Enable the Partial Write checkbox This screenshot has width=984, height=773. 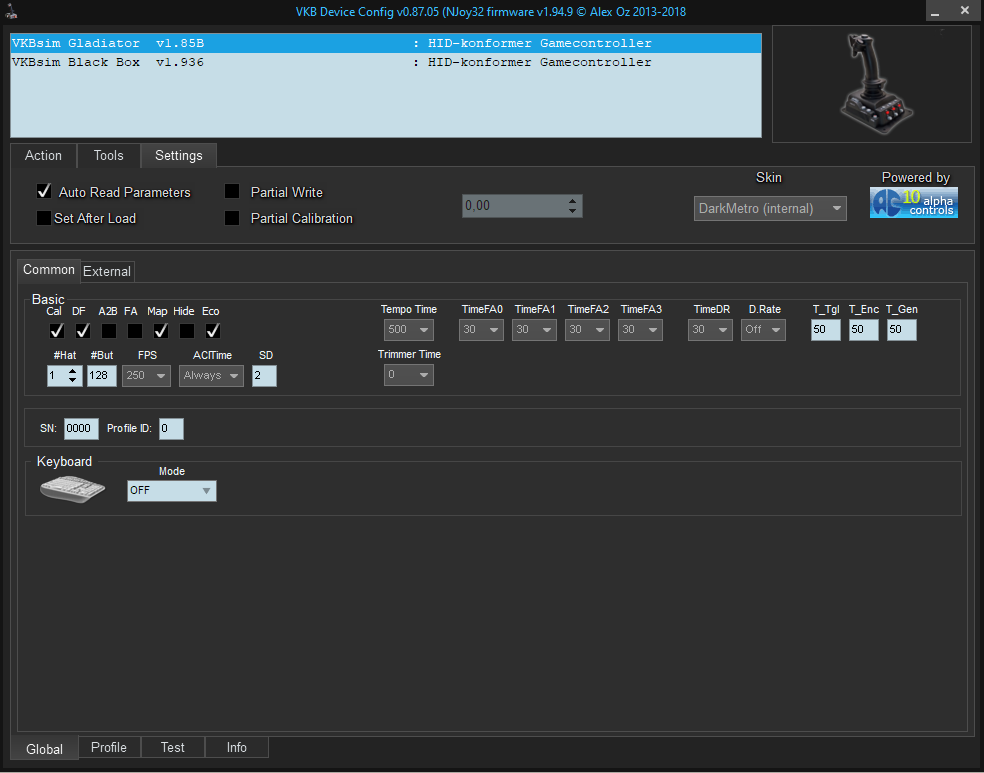pyautogui.click(x=232, y=192)
